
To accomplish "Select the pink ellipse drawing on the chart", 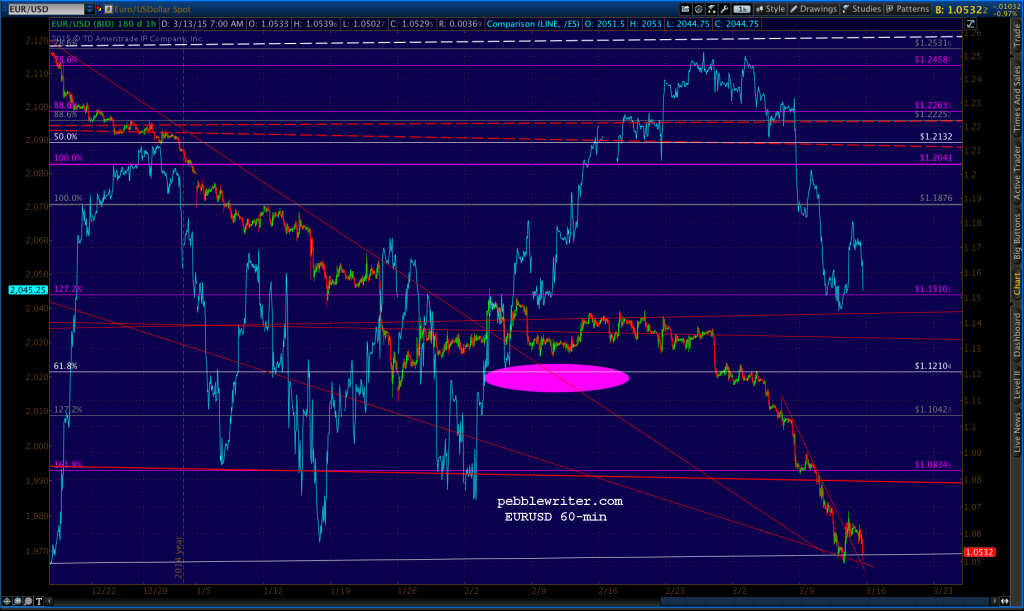I will coord(556,378).
